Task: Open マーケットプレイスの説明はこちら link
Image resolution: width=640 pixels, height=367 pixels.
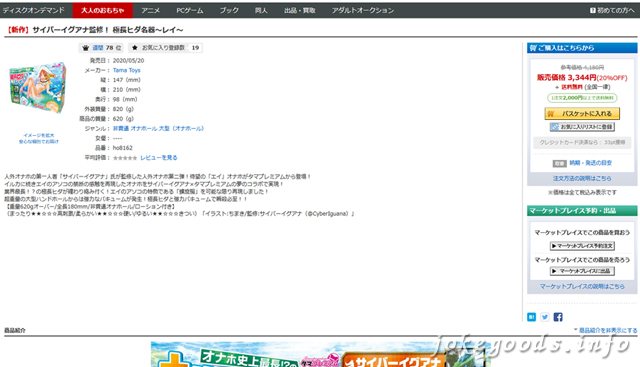Action: [x=582, y=287]
